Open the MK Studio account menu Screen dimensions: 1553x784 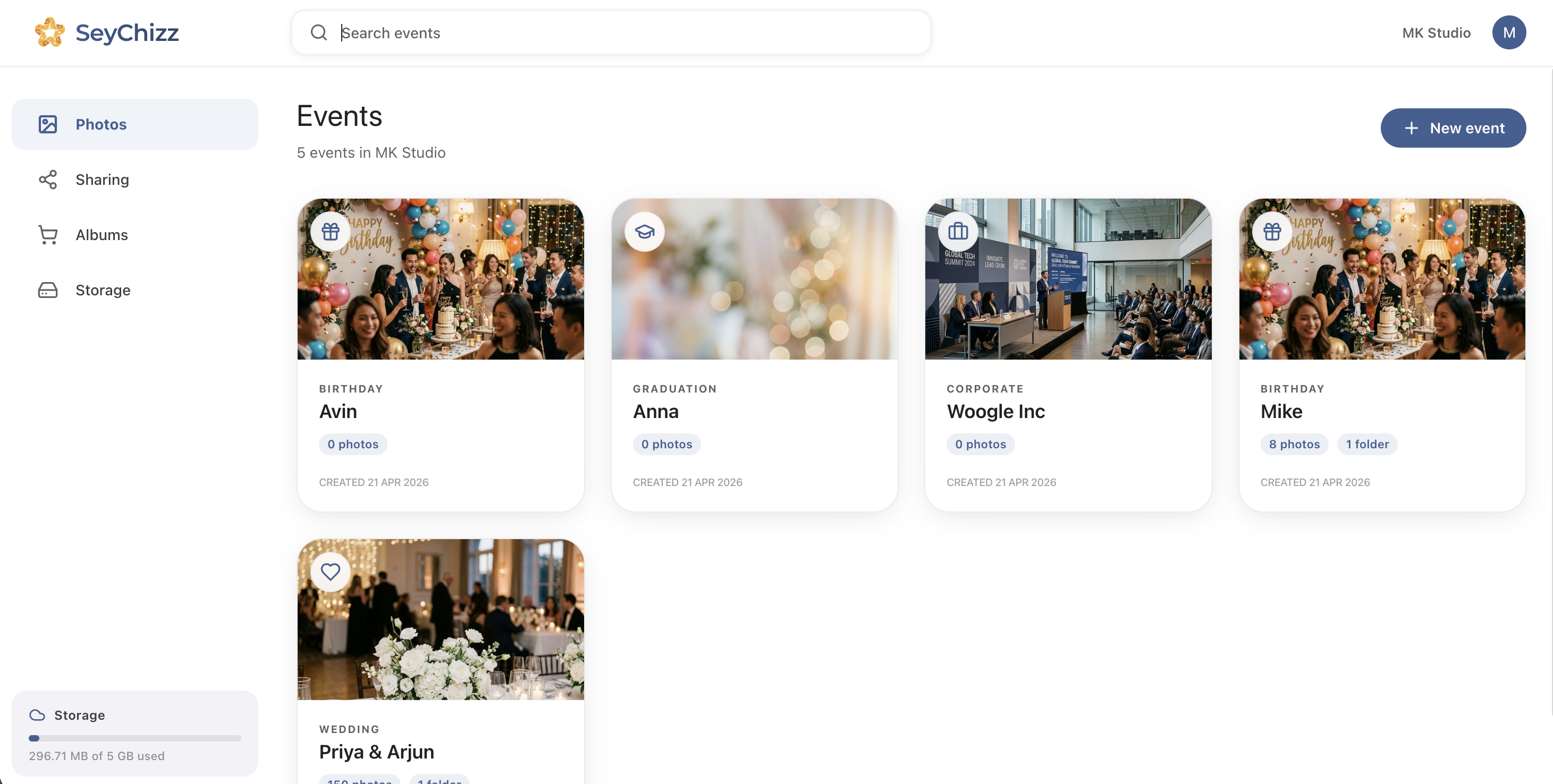(x=1436, y=32)
